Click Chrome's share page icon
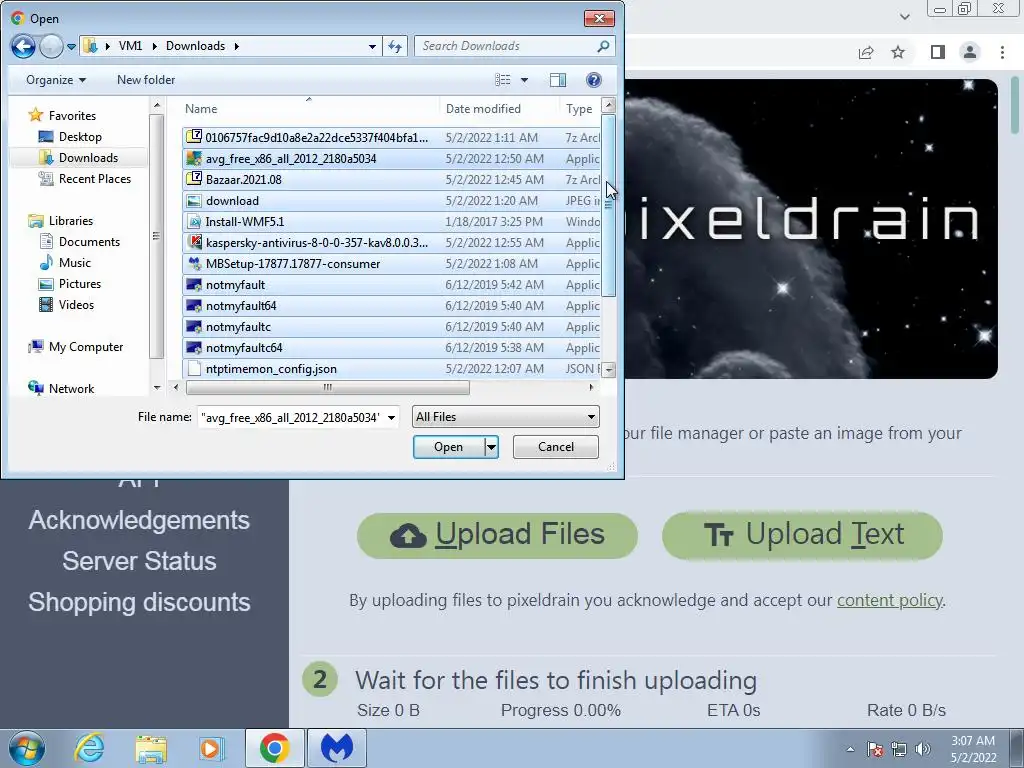The width and height of the screenshot is (1024, 768). [866, 52]
